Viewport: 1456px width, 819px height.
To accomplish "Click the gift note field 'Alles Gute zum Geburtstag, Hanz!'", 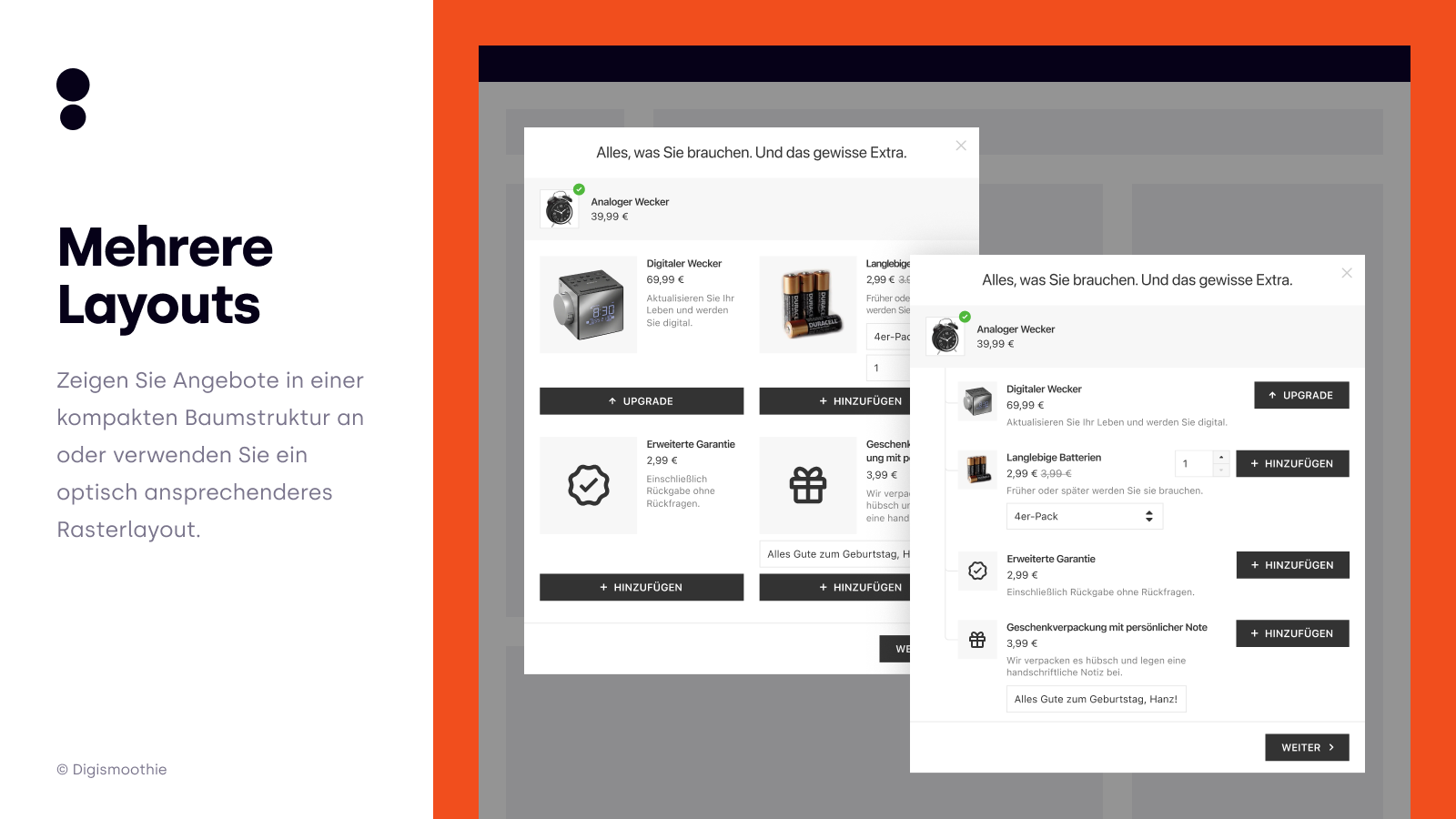I will pos(1096,699).
